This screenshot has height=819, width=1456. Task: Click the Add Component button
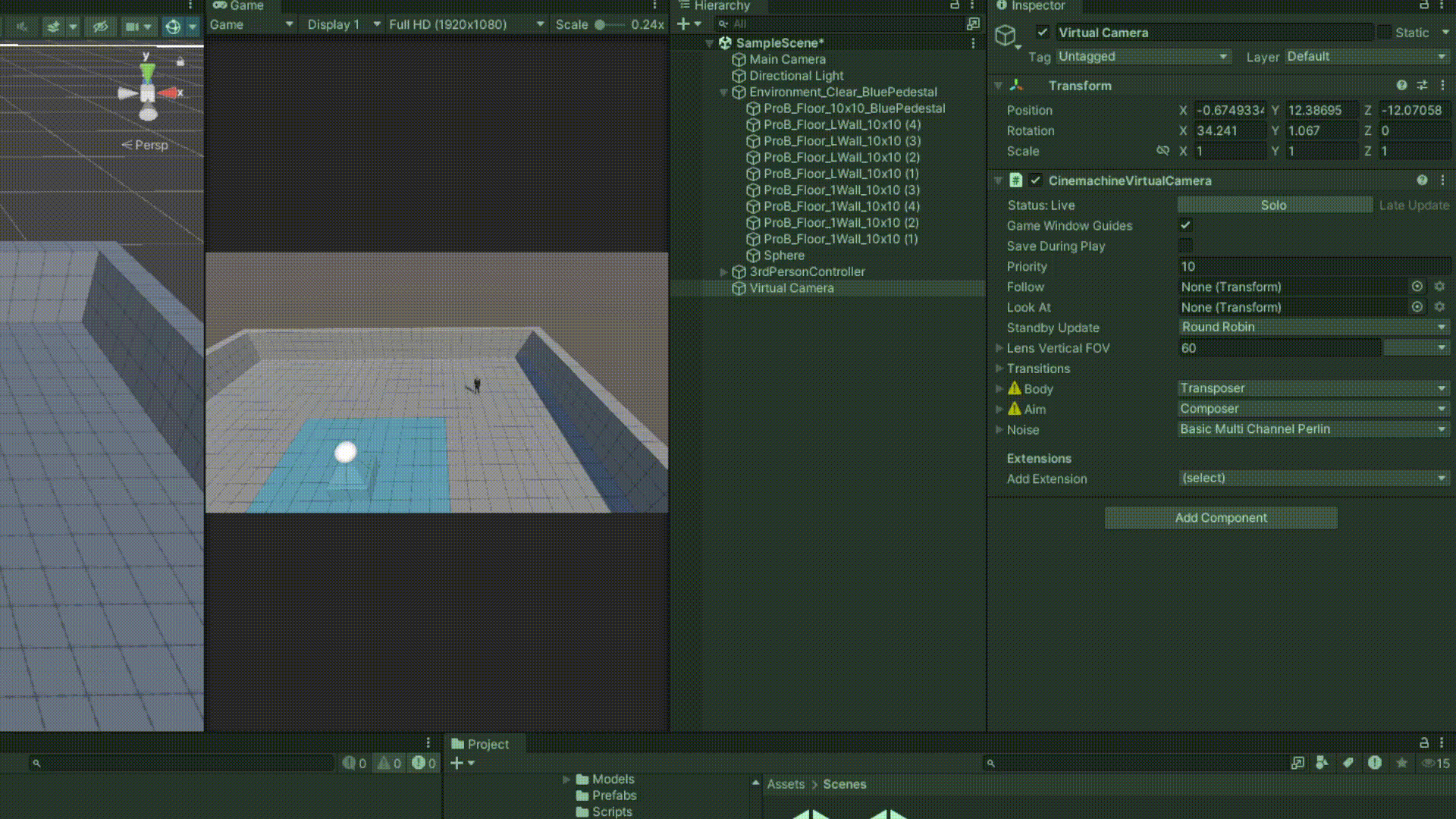click(1221, 518)
